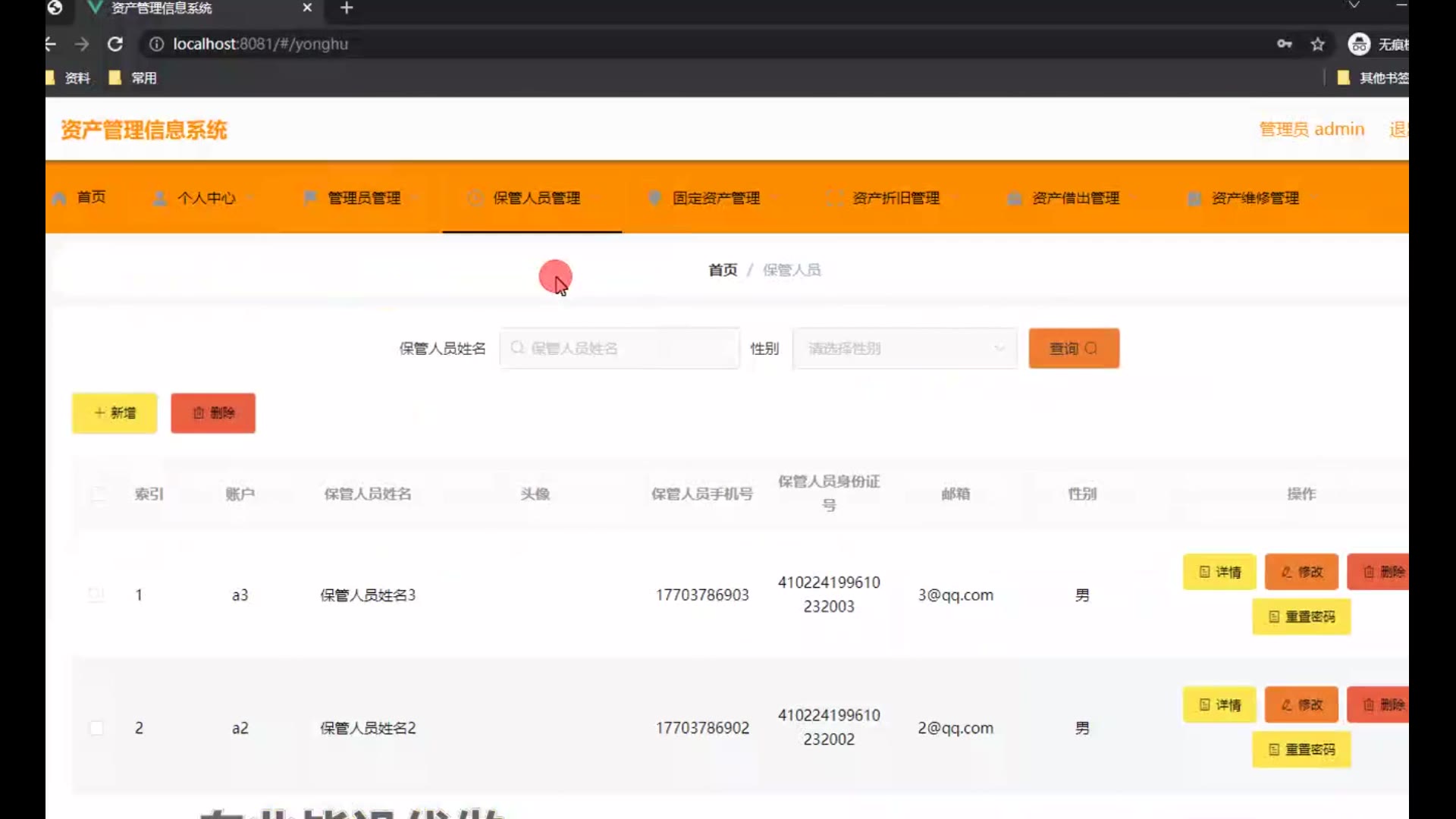
Task: Reload the page with the refresh icon
Action: [x=115, y=44]
